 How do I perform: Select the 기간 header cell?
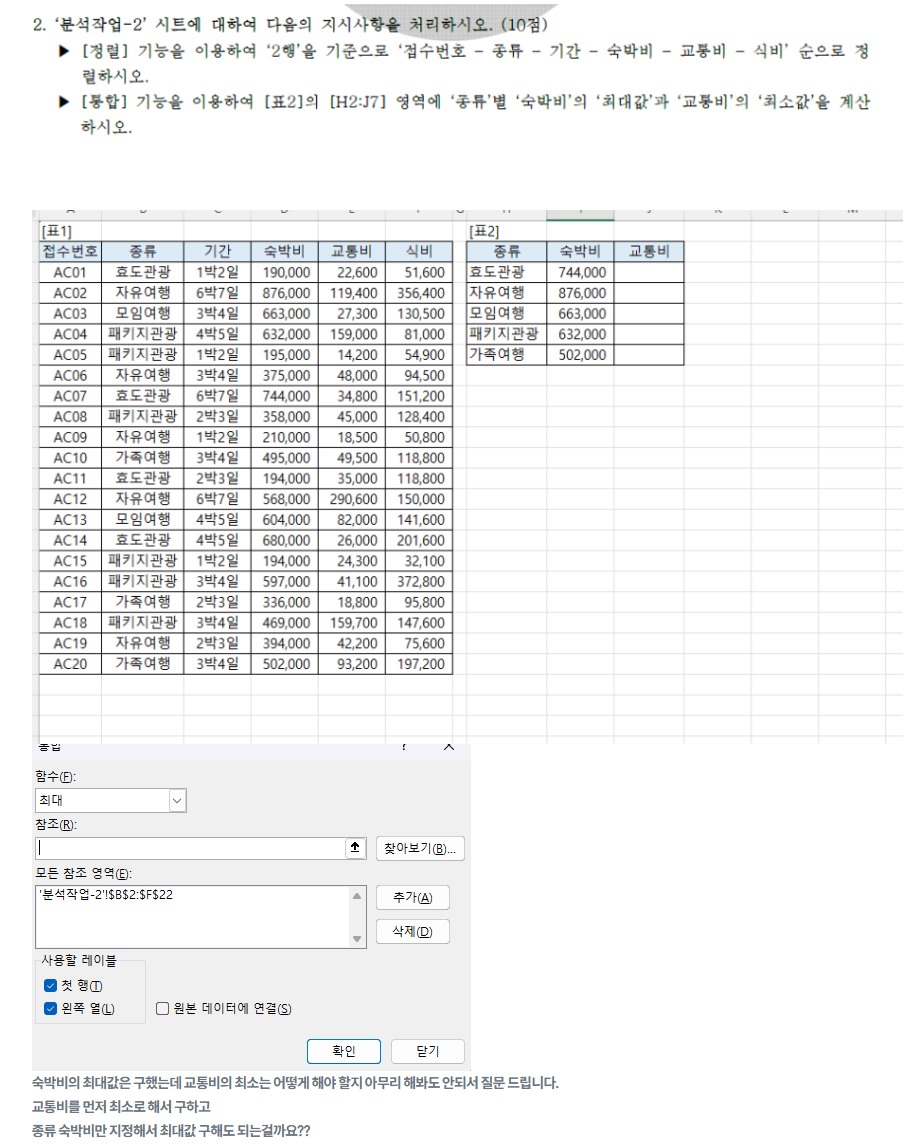[x=217, y=252]
